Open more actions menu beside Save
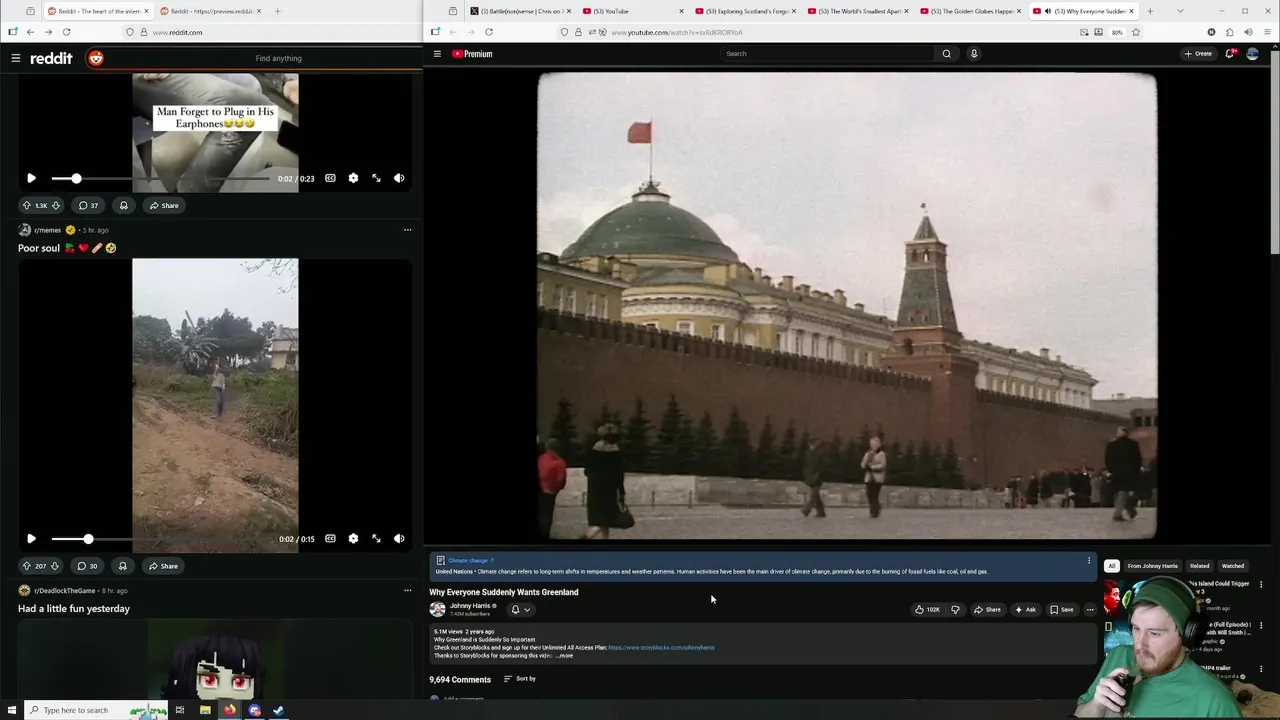The width and height of the screenshot is (1280, 720). (x=1090, y=610)
